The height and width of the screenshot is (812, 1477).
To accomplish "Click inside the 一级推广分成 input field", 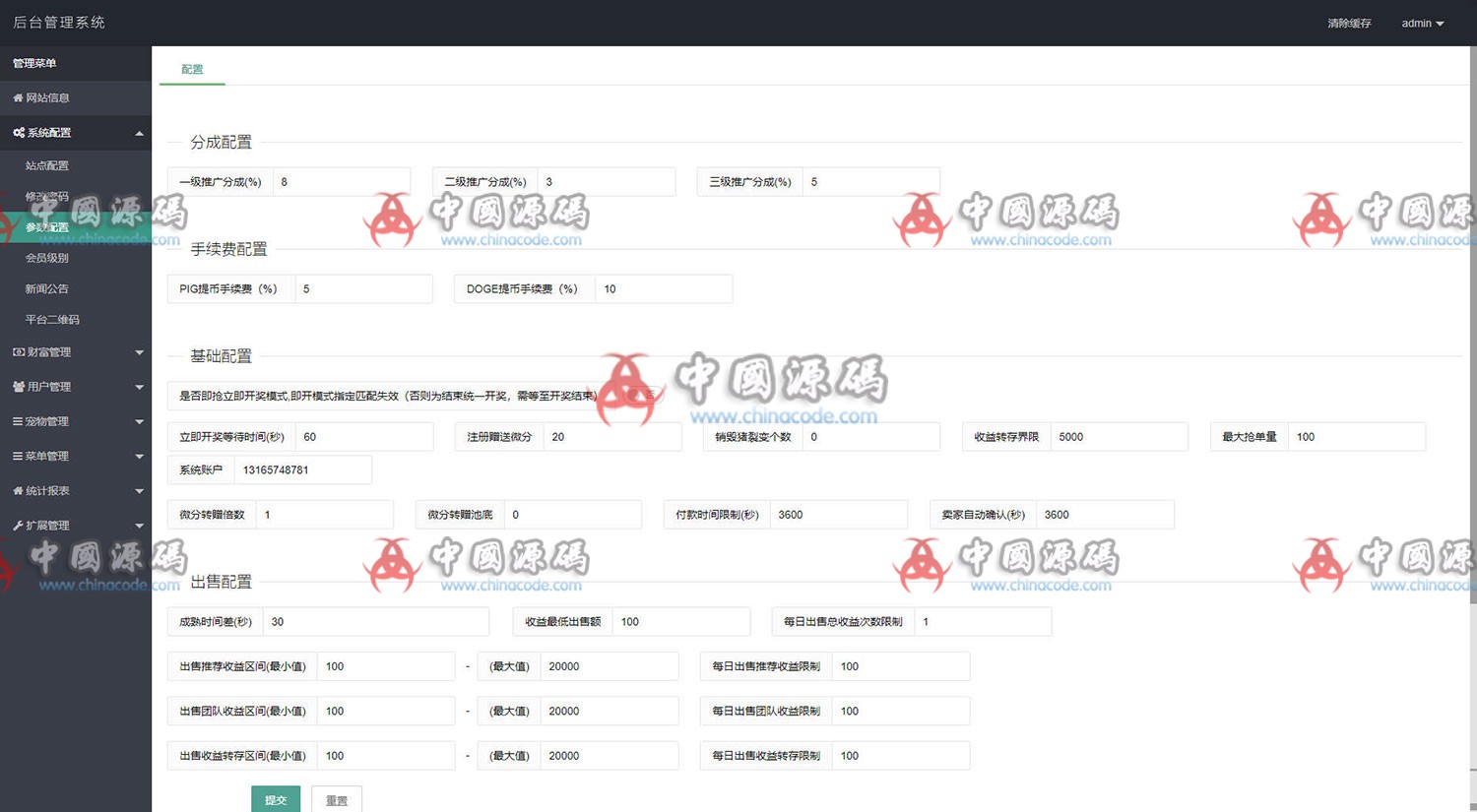I will (342, 181).
